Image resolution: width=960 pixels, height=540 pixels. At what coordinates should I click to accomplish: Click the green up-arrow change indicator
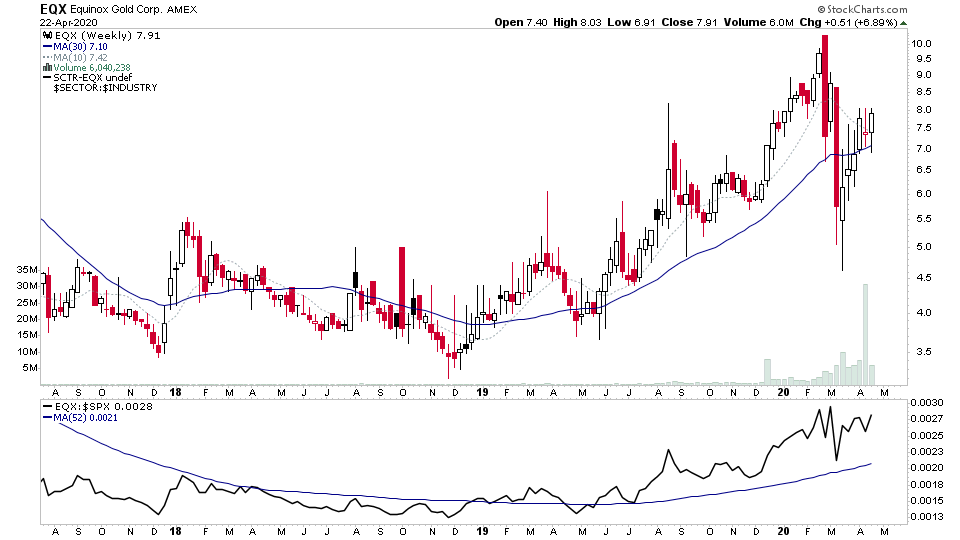coord(904,23)
